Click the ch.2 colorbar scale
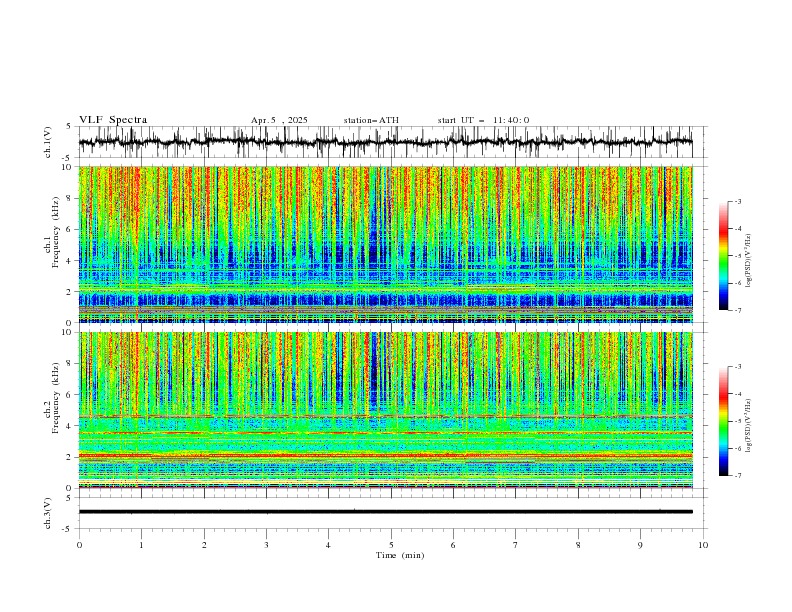The height and width of the screenshot is (612, 792). (724, 421)
